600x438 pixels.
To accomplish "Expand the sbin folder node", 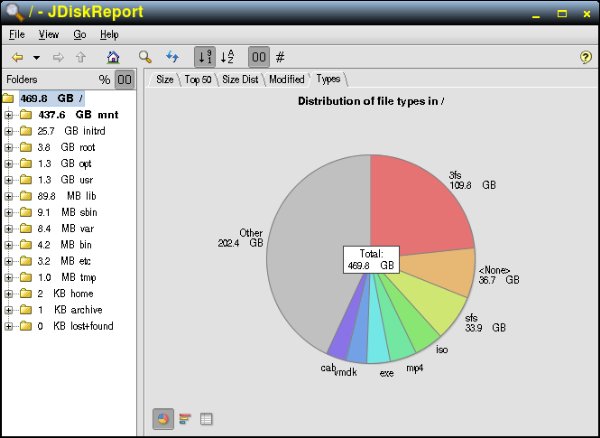I will point(8,212).
